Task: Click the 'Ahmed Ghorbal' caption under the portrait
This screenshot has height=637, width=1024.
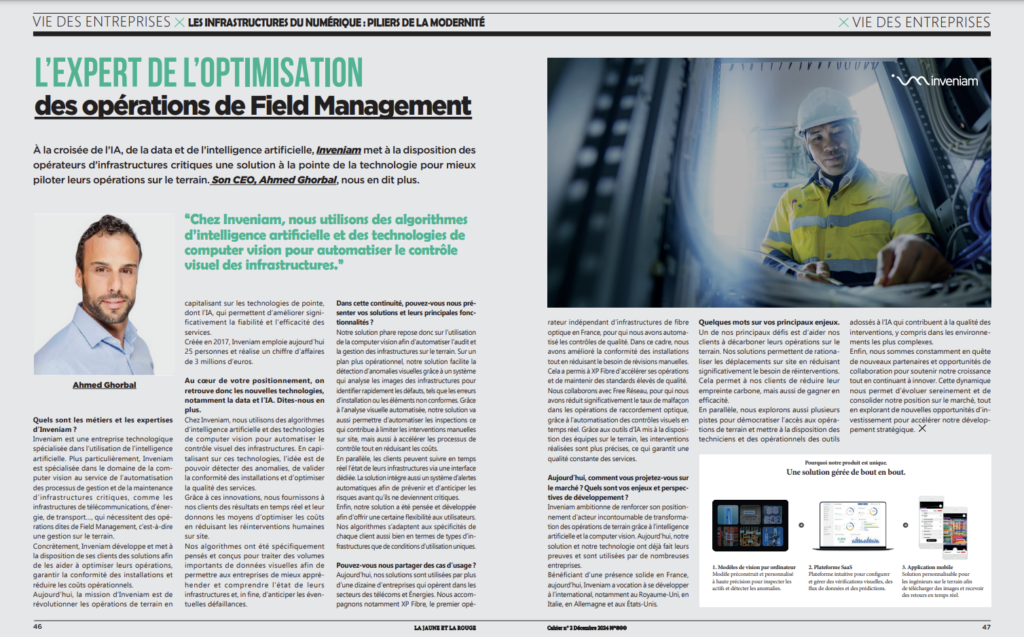Action: (104, 385)
